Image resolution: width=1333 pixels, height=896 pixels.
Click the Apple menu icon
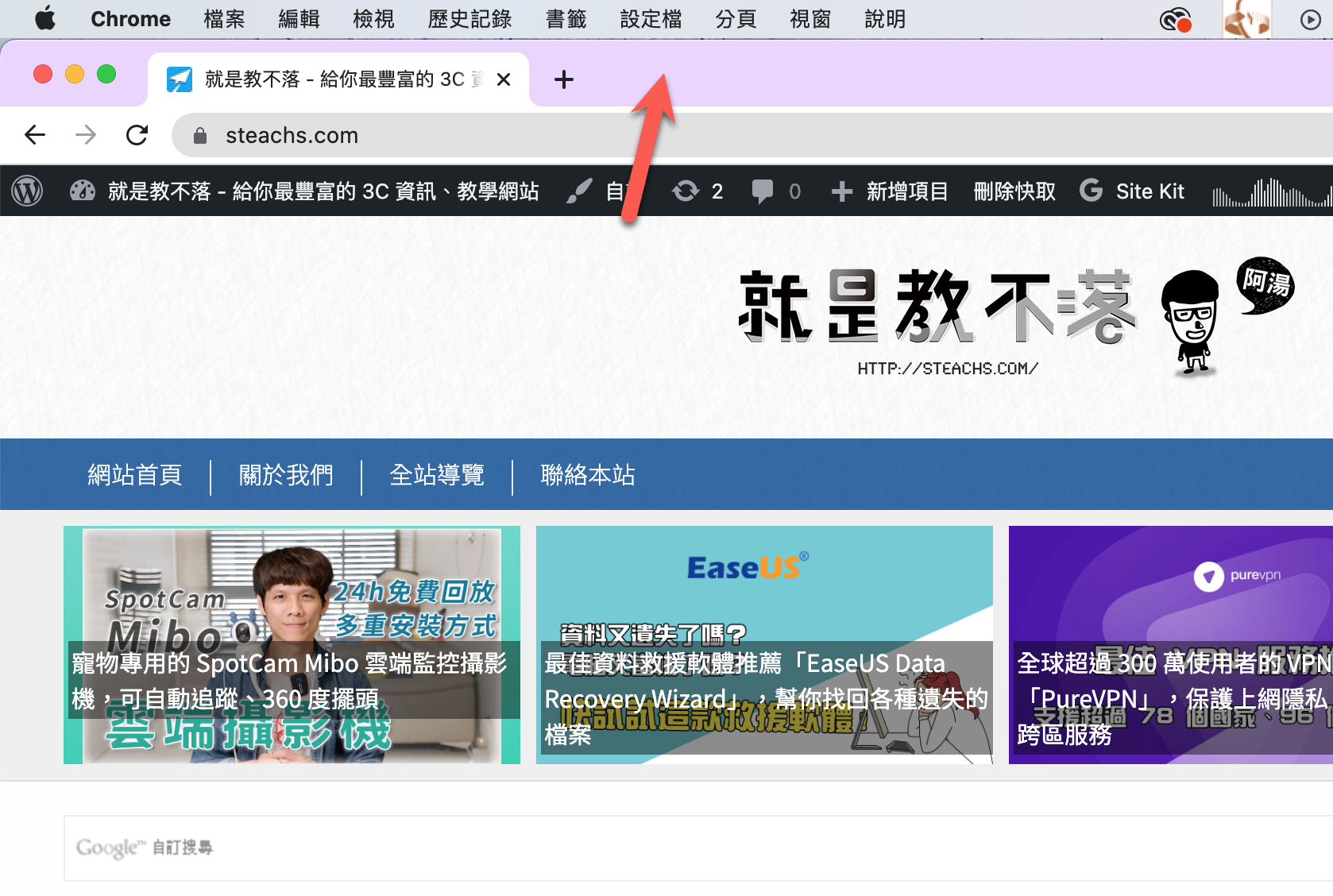coord(45,19)
